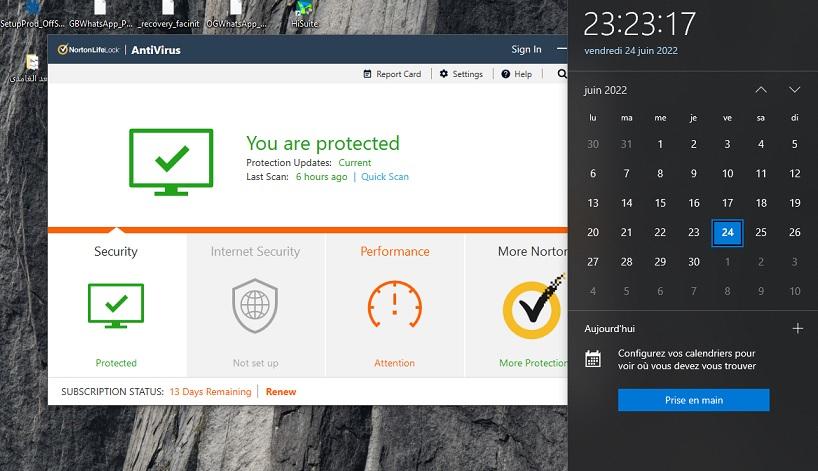Select June 19 in the calendar
The width and height of the screenshot is (818, 471).
[795, 203]
